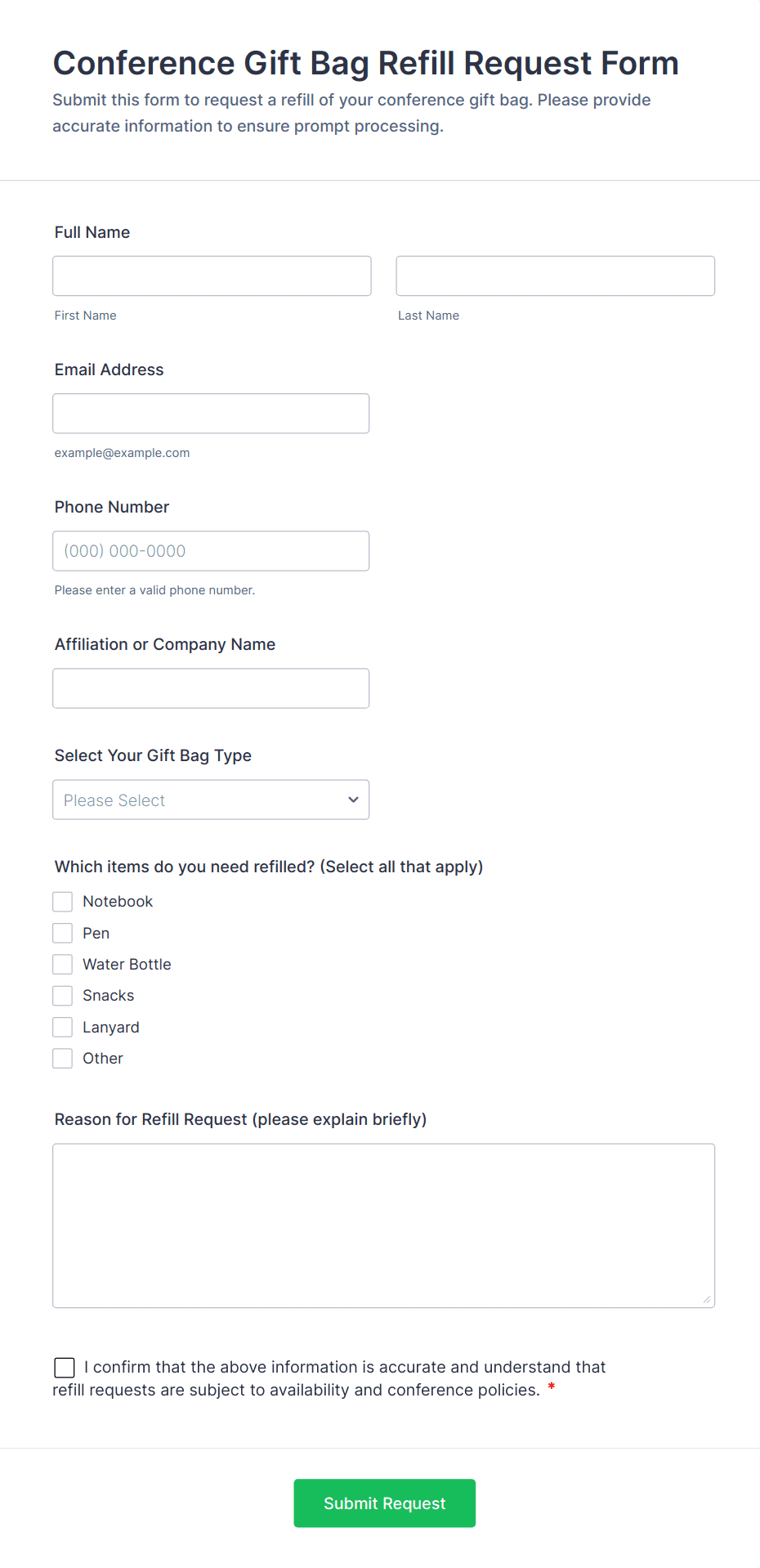The image size is (760, 1568).
Task: Check the accuracy confirmation checkbox
Action: click(x=65, y=1368)
